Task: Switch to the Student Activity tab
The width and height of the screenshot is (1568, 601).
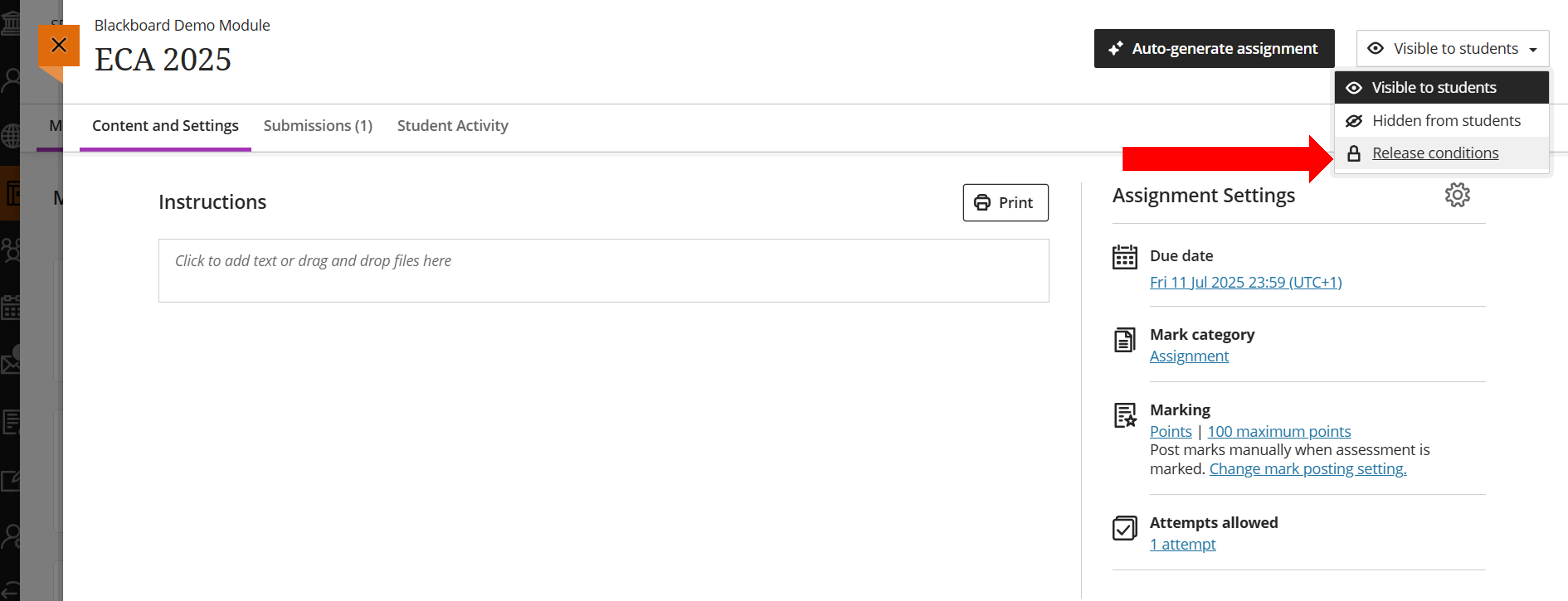Action: click(x=452, y=126)
